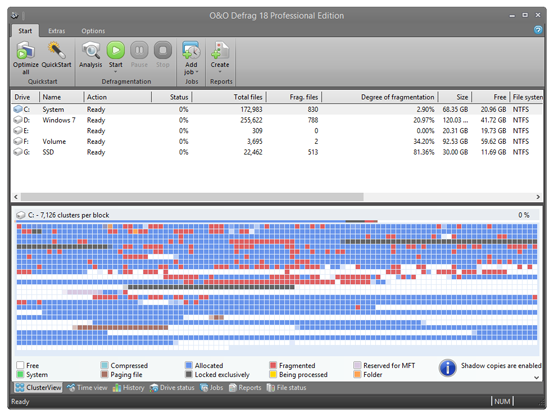Image resolution: width=554 pixels, height=418 pixels.
Task: Click the Locked exclusively legend swatch
Action: pyautogui.click(x=189, y=374)
